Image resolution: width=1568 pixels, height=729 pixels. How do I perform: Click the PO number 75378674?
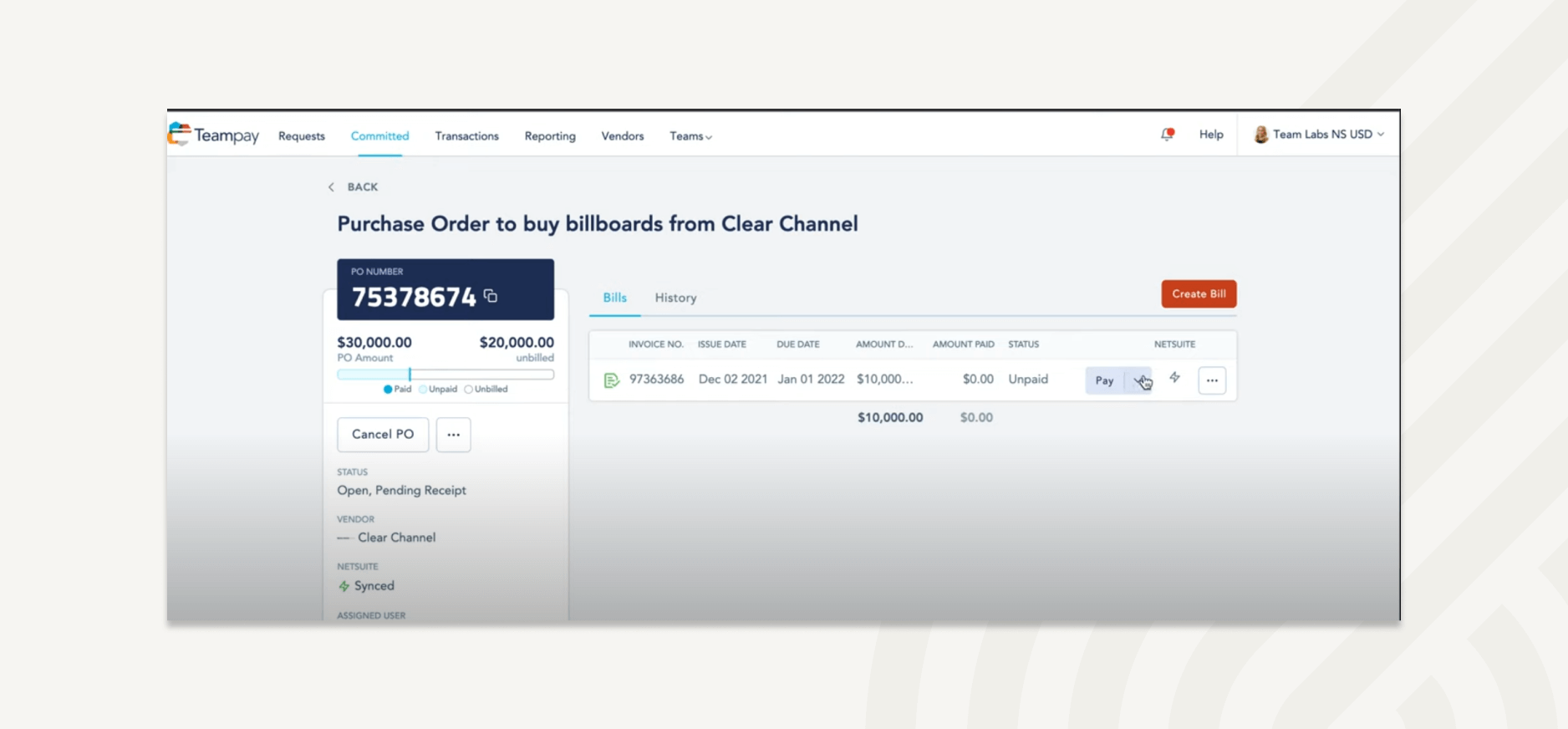coord(414,297)
